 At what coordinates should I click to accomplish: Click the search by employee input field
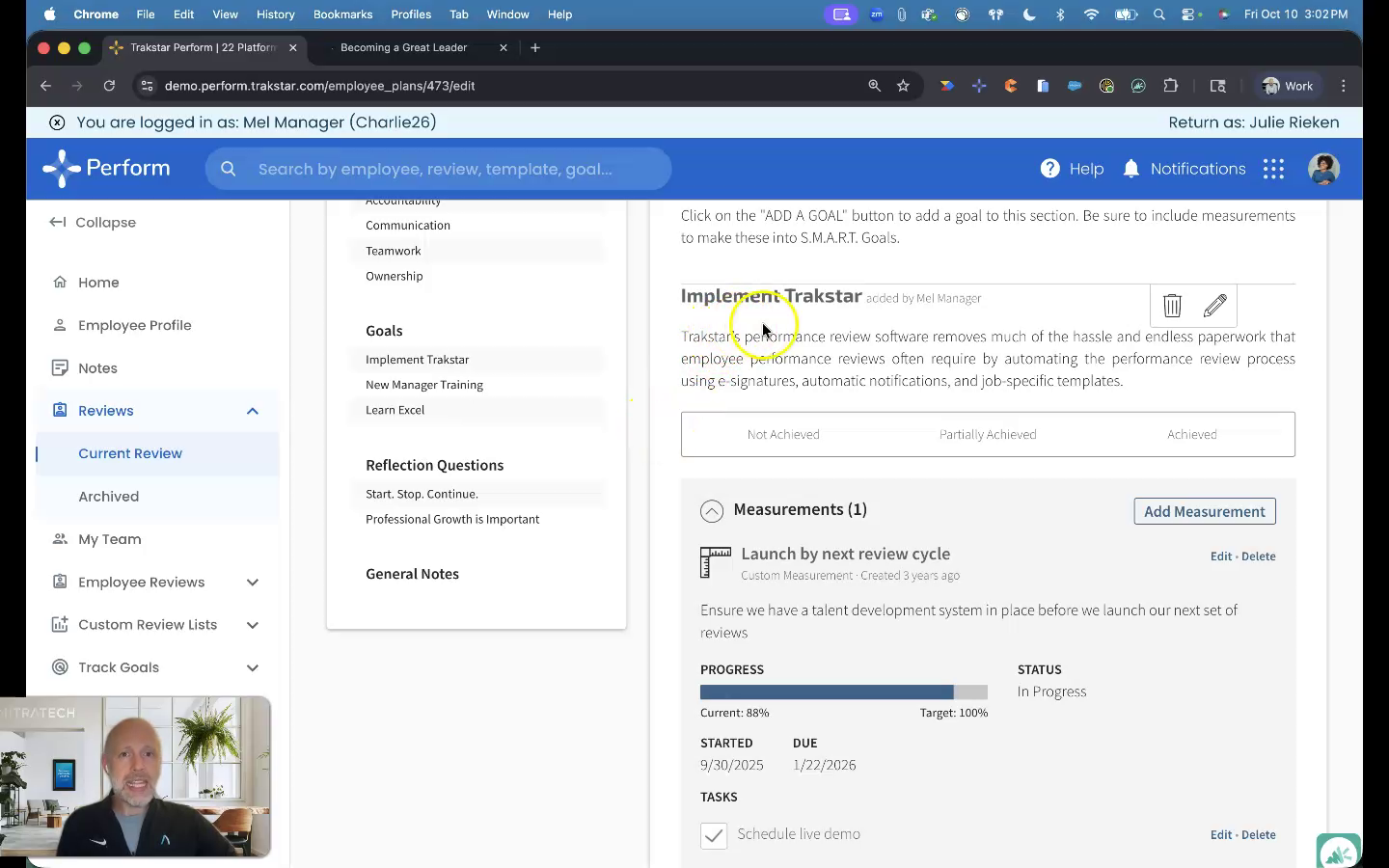click(438, 169)
